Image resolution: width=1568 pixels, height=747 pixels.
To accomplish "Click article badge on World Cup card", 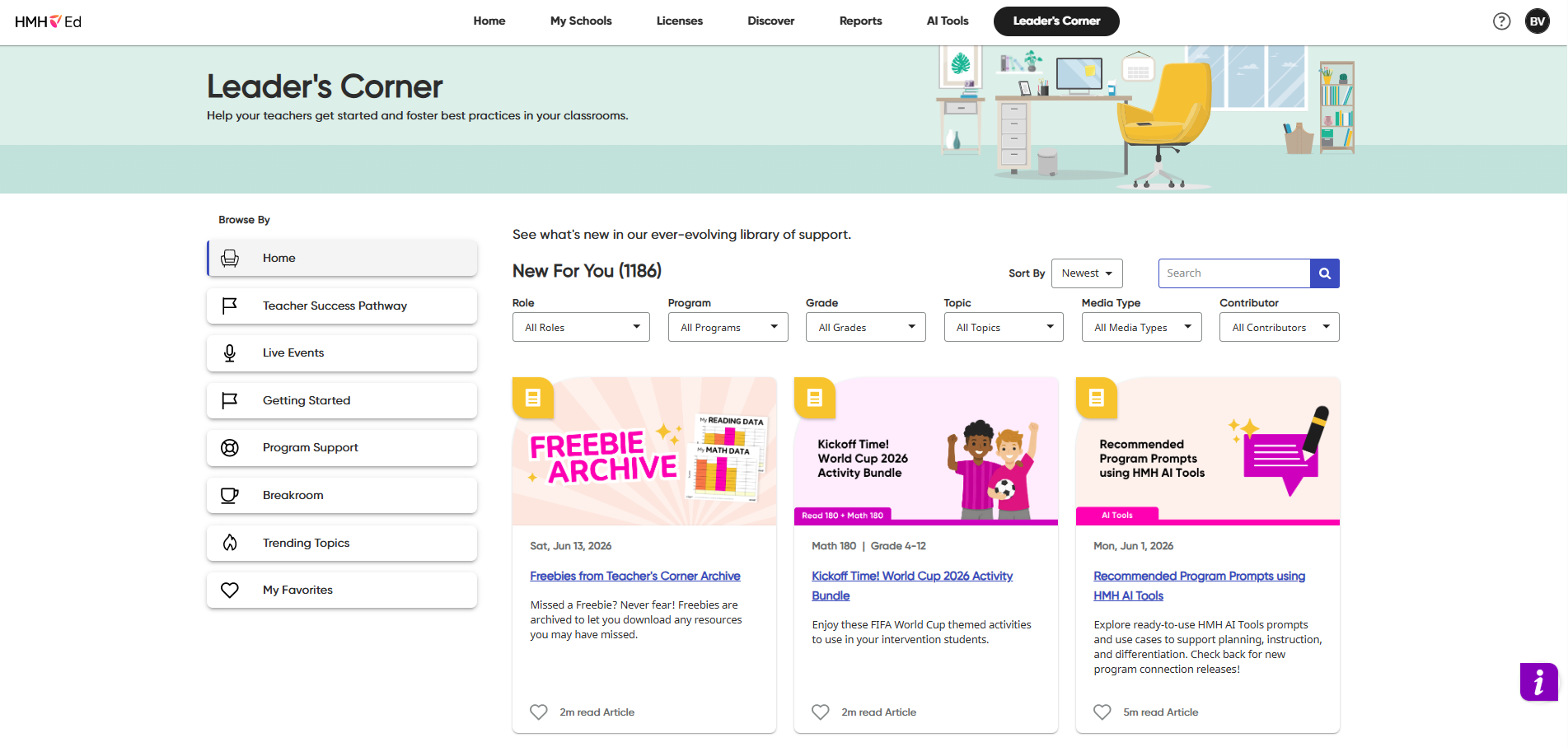I will [x=815, y=398].
